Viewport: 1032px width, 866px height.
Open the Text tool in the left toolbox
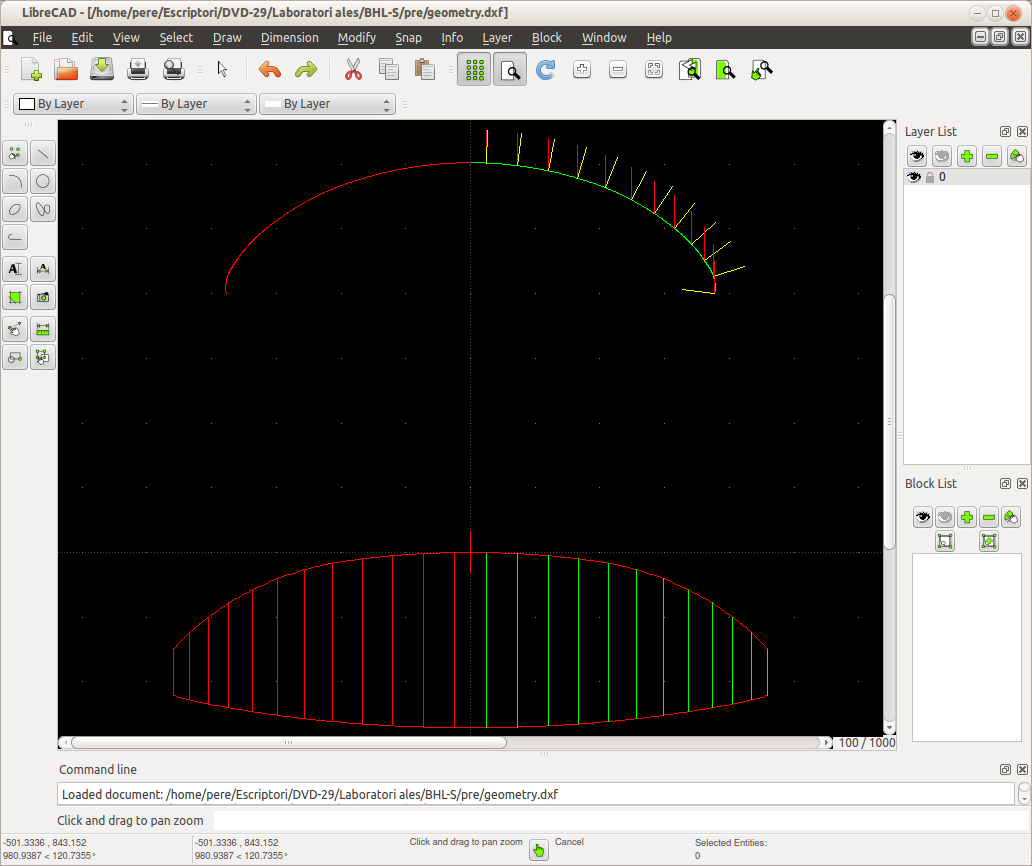pyautogui.click(x=15, y=269)
